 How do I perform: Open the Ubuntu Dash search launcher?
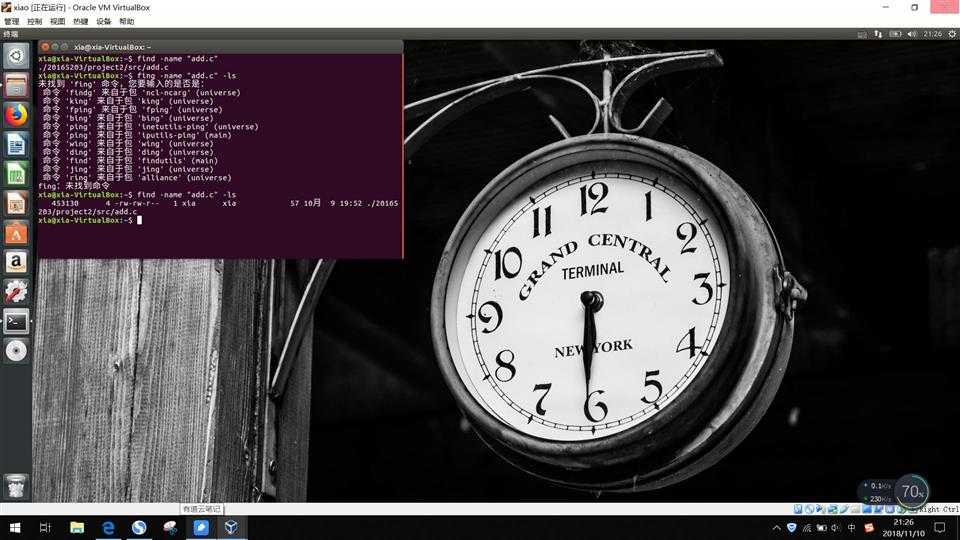[16, 56]
